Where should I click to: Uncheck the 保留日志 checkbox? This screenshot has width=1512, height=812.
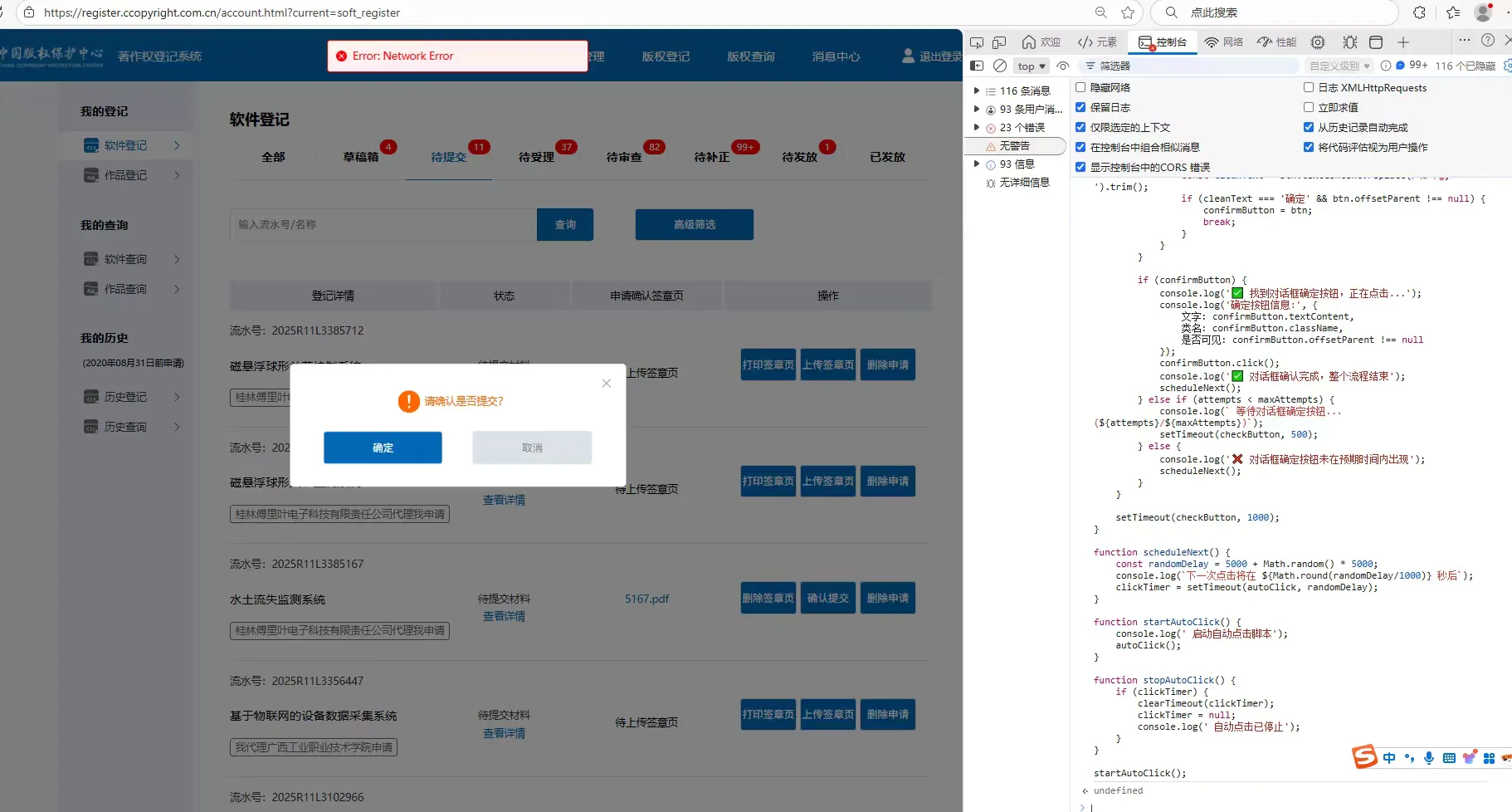tap(1080, 107)
